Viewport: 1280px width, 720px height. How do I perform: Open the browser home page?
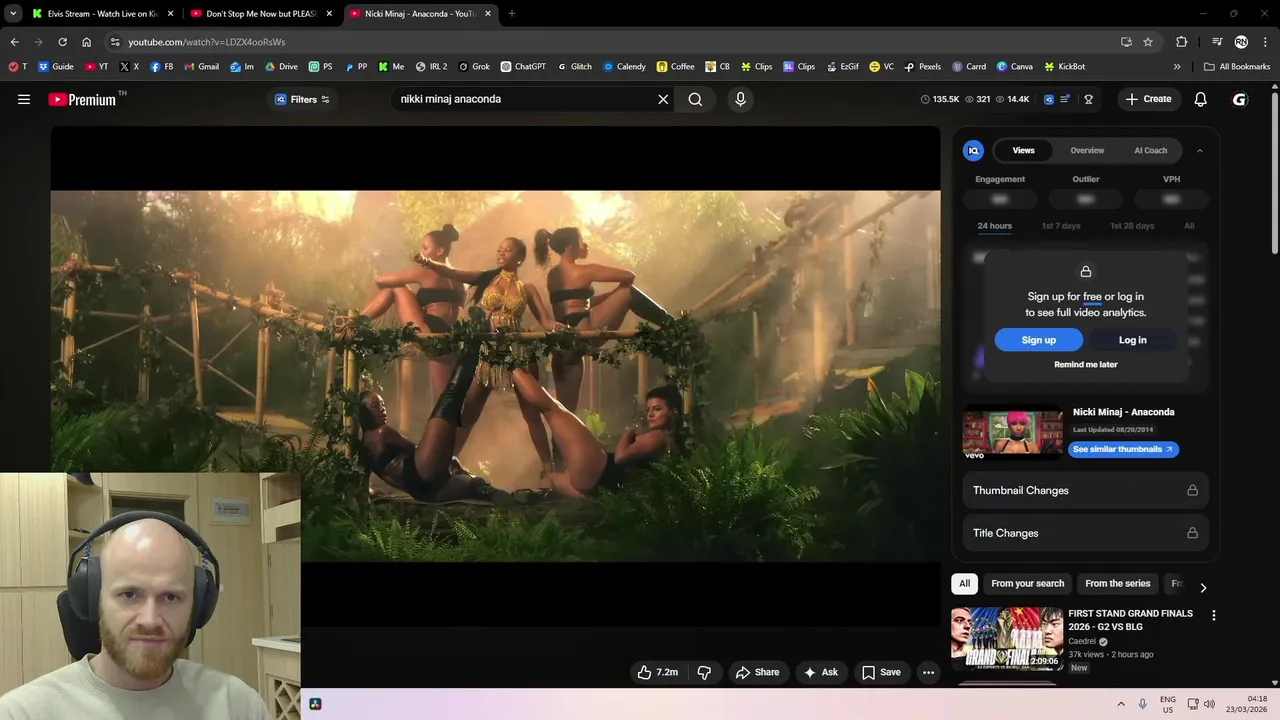(87, 42)
